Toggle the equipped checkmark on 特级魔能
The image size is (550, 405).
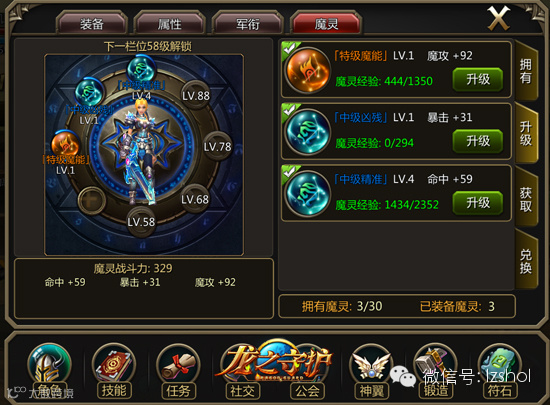pyautogui.click(x=289, y=49)
